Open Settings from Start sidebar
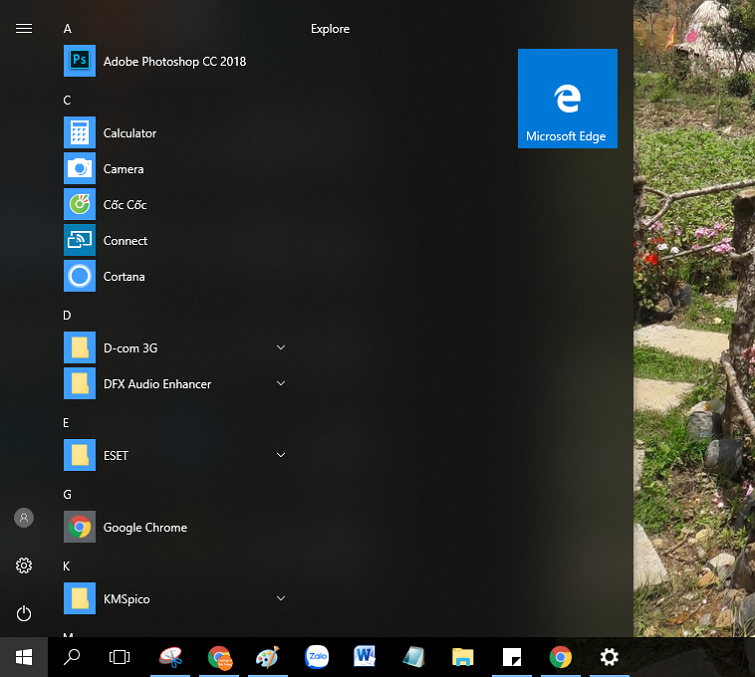 (x=24, y=566)
